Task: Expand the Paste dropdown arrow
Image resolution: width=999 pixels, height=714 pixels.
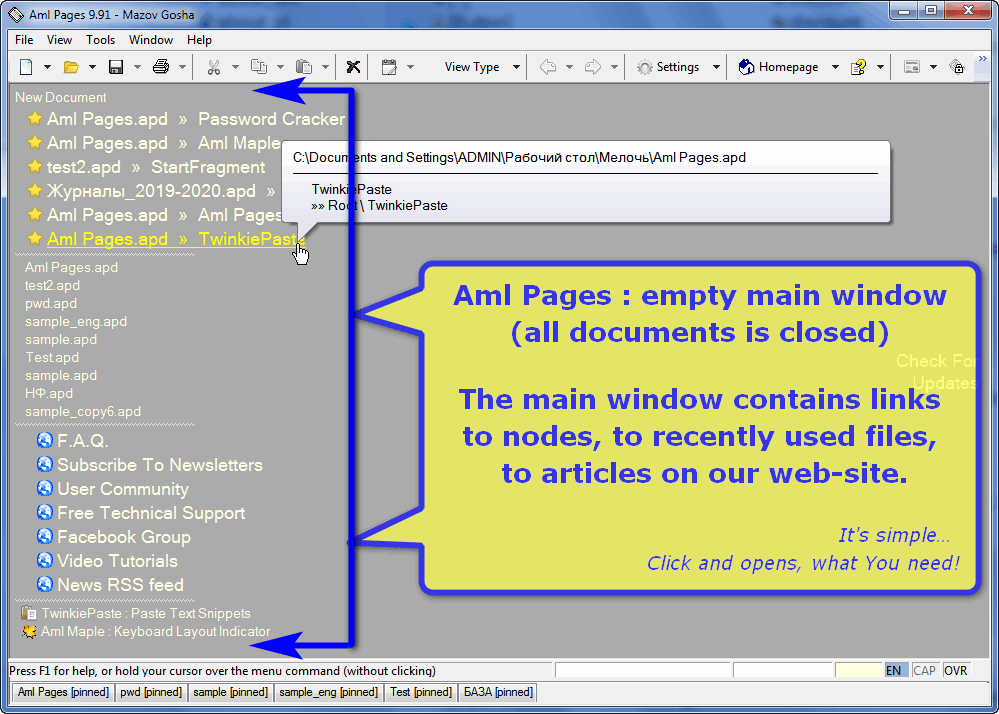Action: pos(325,67)
